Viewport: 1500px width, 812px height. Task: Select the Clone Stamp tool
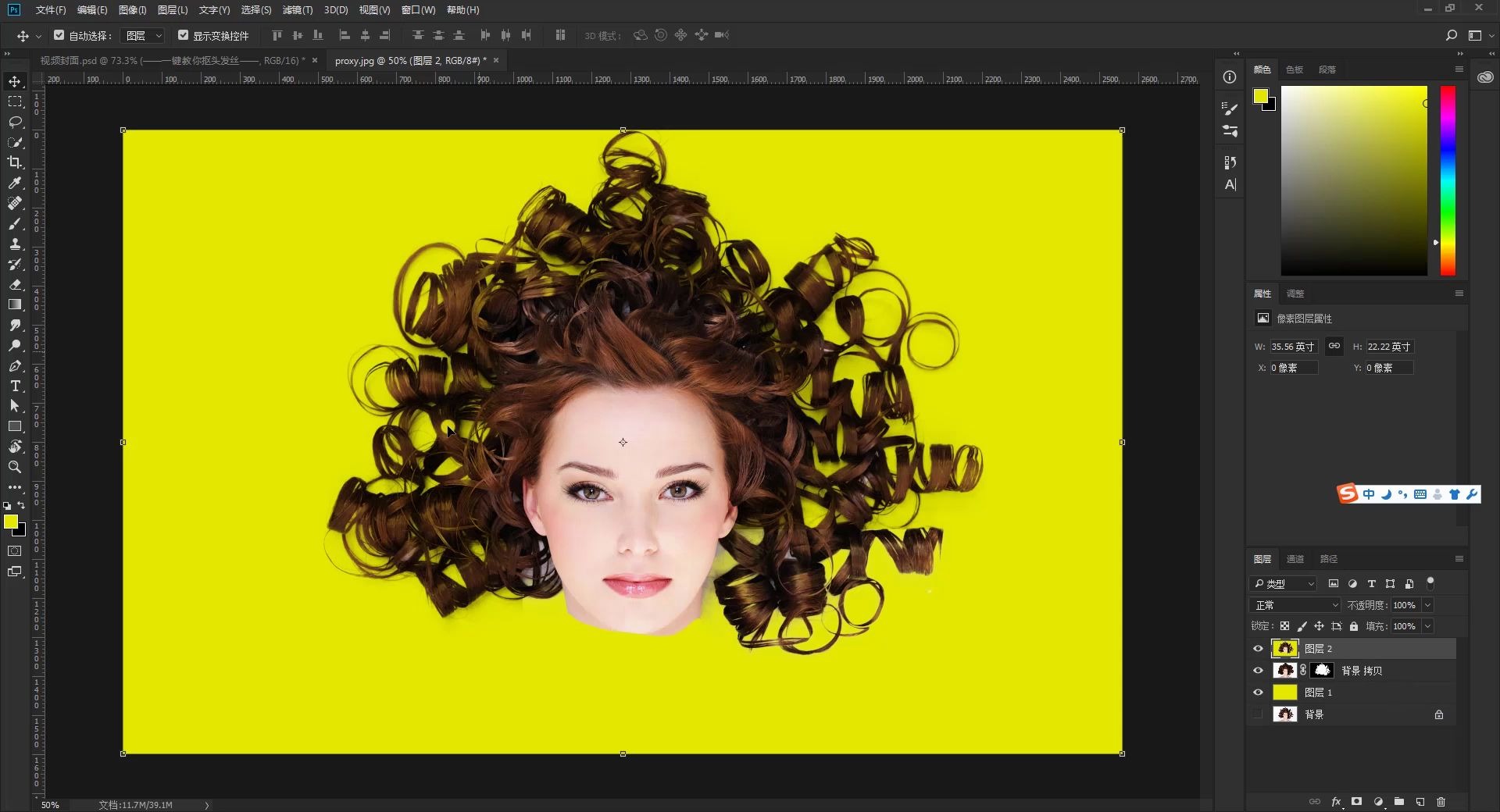[15, 244]
